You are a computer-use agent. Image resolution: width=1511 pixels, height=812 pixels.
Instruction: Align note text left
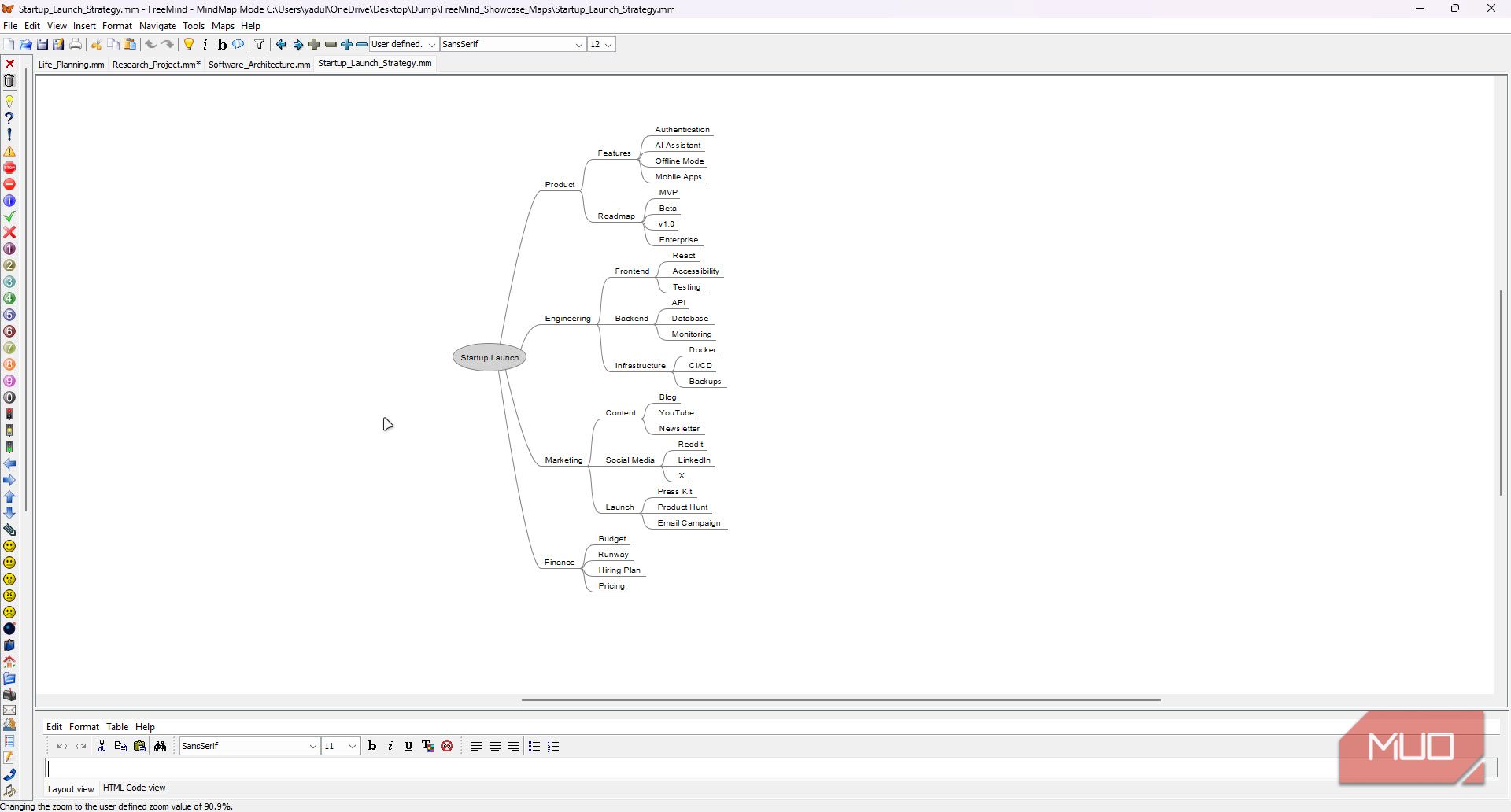pos(475,746)
